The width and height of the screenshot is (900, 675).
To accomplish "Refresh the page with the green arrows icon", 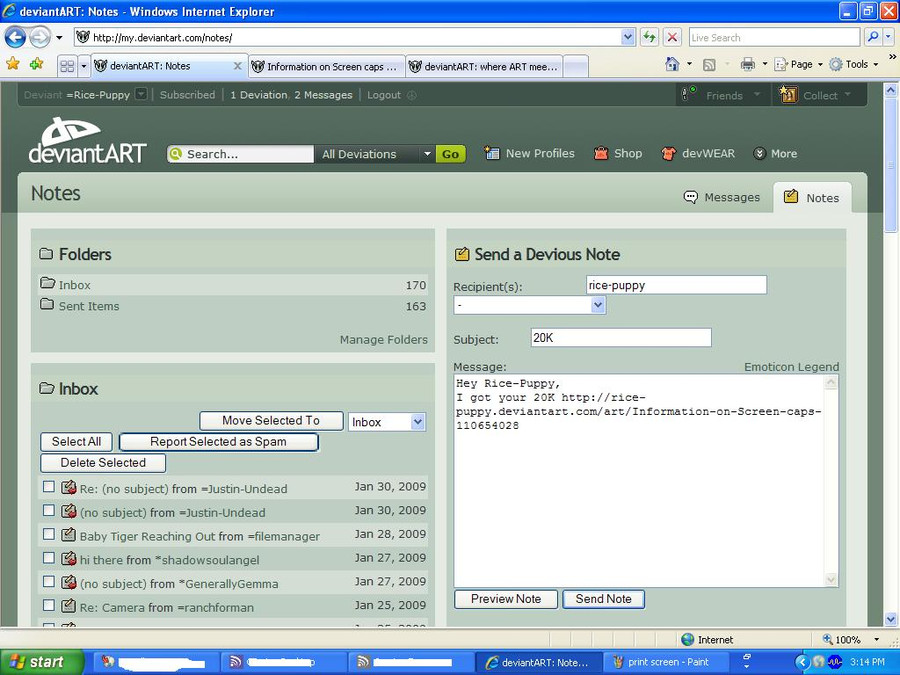I will (649, 38).
